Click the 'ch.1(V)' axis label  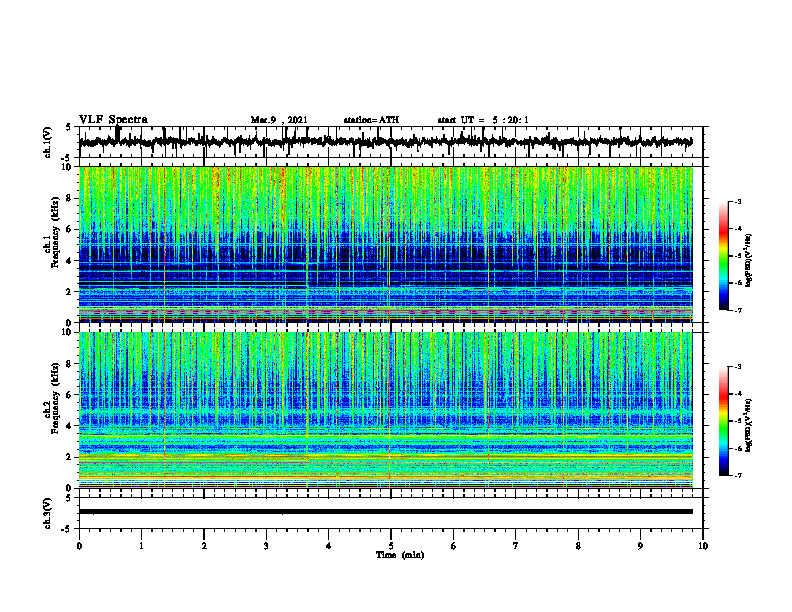click(48, 142)
